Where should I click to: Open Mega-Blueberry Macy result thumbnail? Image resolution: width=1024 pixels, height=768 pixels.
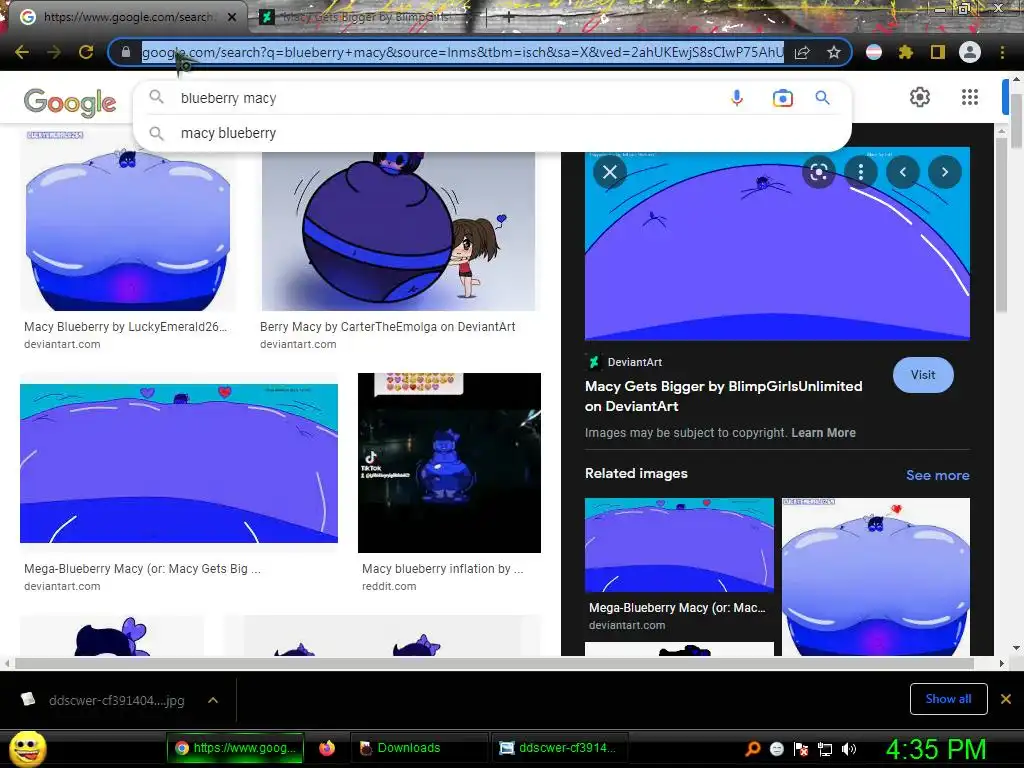(x=179, y=463)
